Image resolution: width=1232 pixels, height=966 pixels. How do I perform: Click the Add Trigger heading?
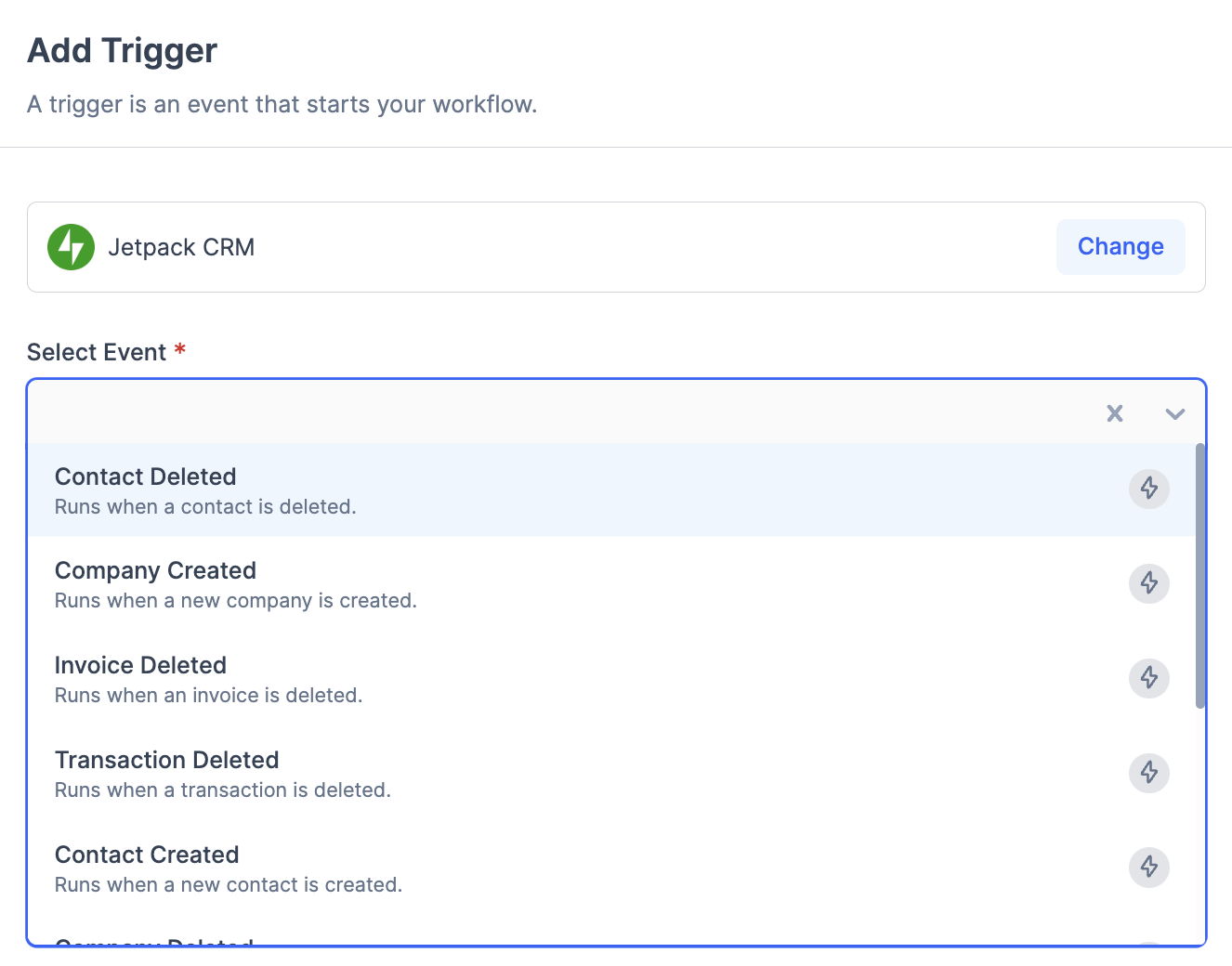coord(123,51)
